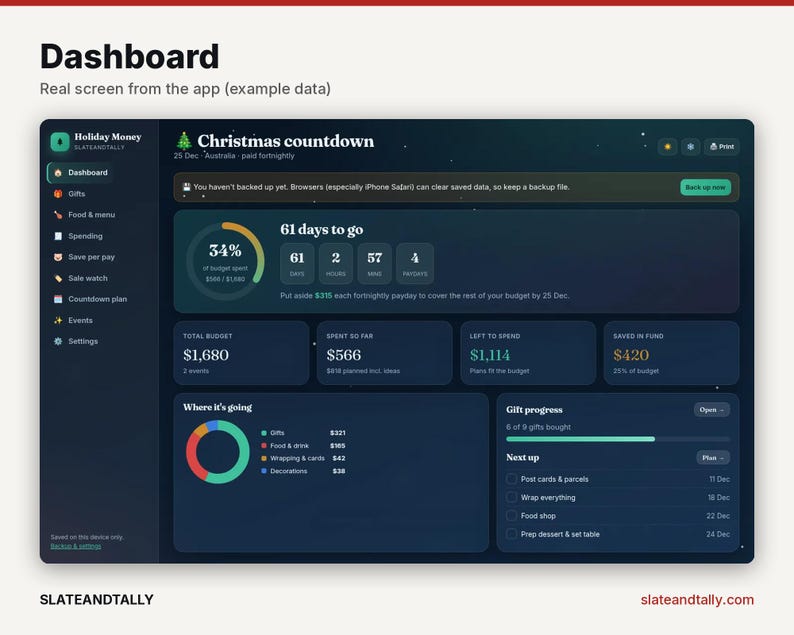
Task: Click the '11 Dec' due date
Action: point(720,479)
